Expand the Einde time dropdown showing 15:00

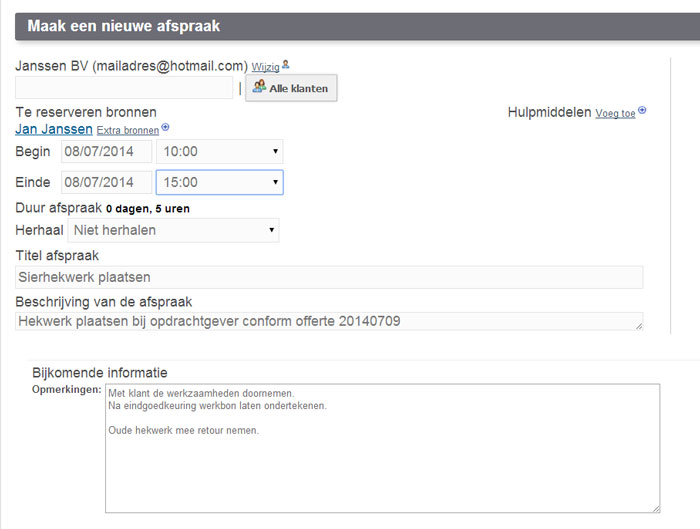[219, 182]
